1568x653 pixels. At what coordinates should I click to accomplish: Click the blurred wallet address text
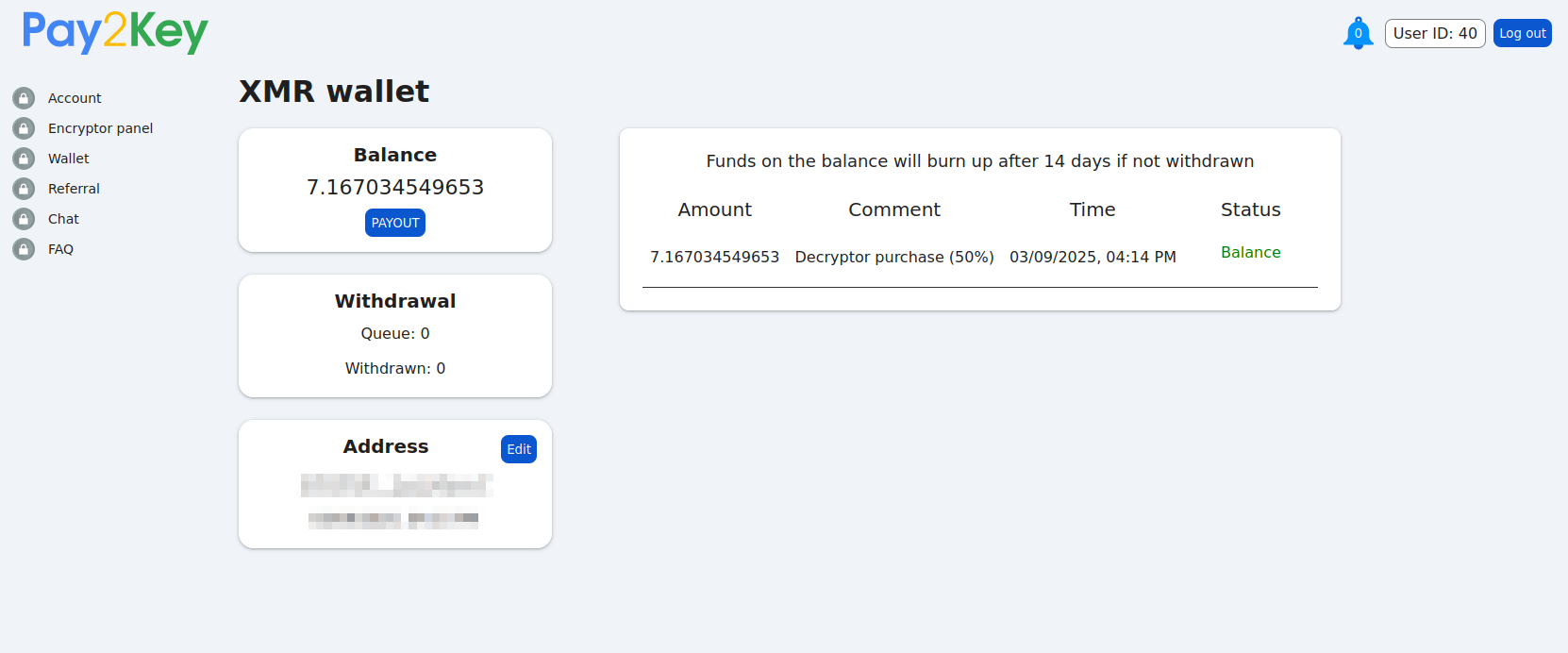[x=395, y=485]
